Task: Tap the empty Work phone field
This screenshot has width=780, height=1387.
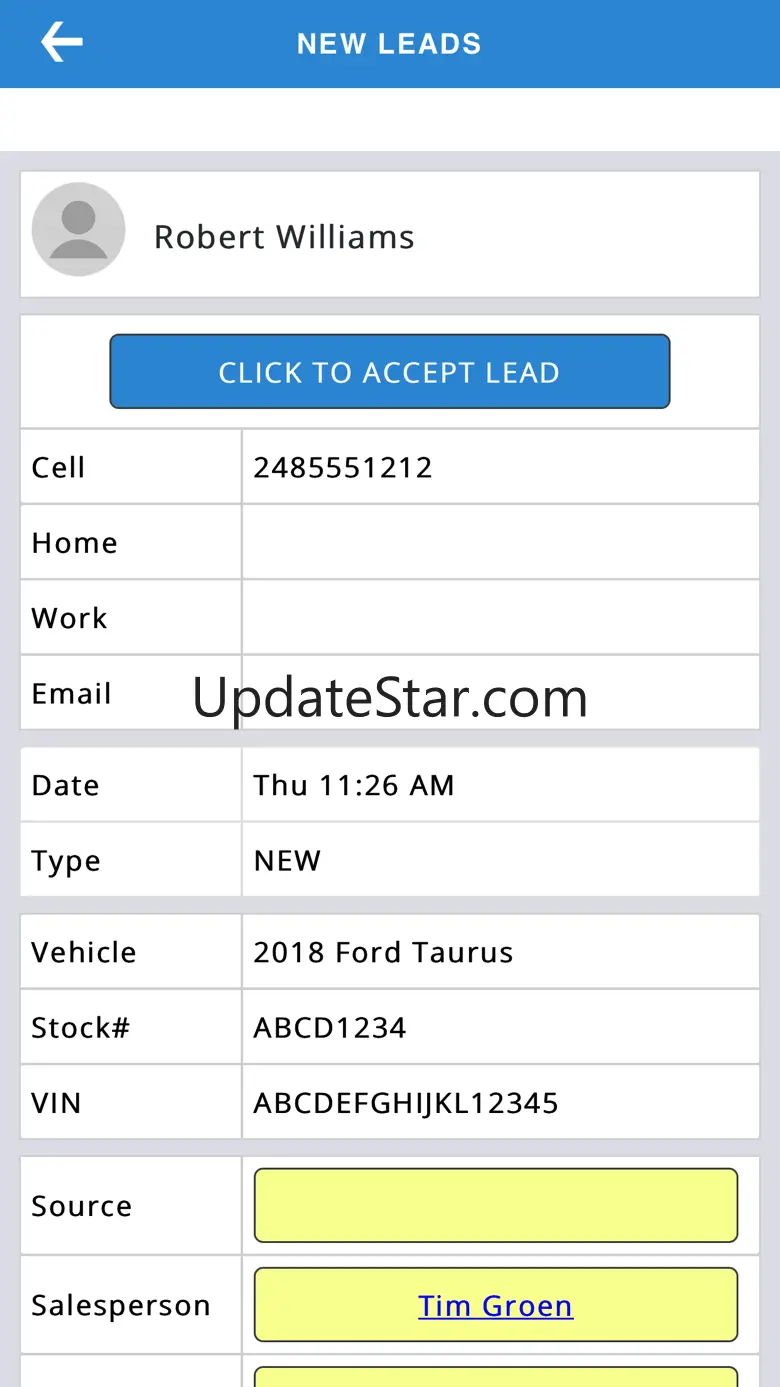Action: (500, 617)
